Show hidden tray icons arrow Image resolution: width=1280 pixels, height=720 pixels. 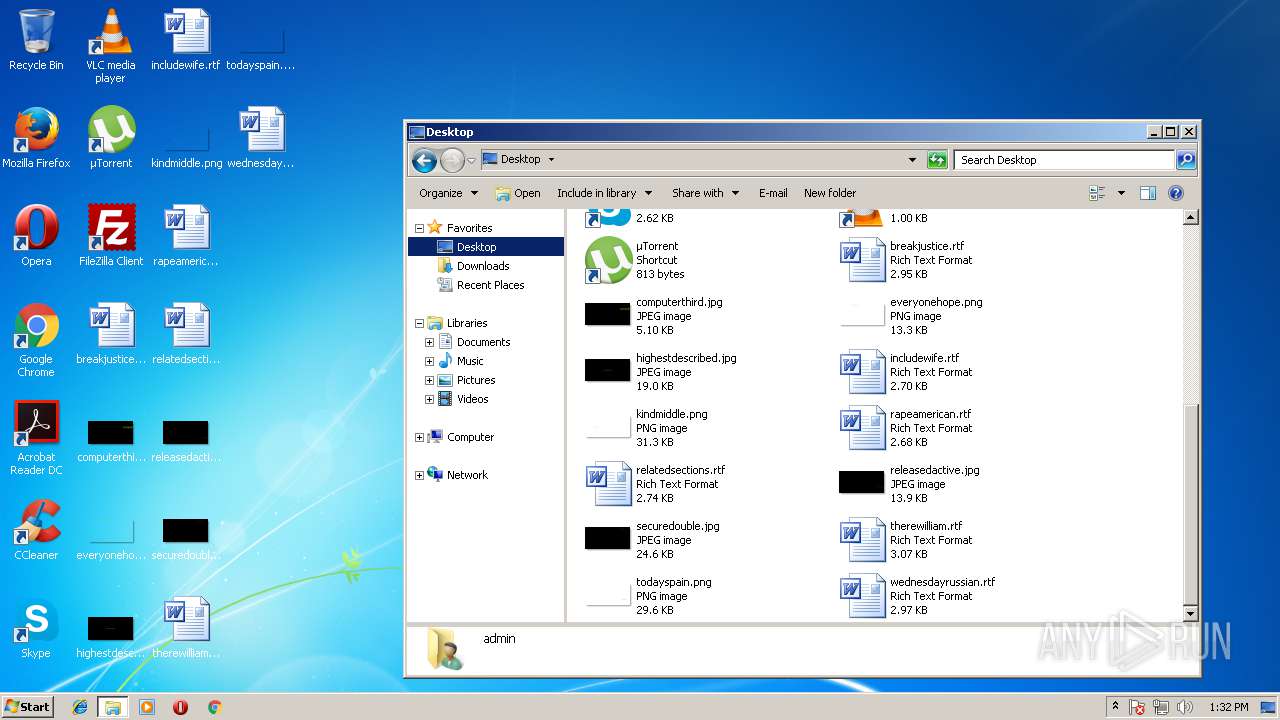click(1115, 707)
